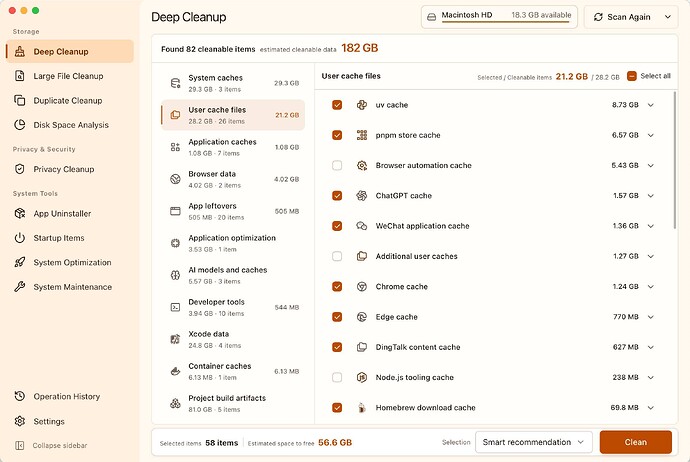Image resolution: width=690 pixels, height=462 pixels.
Task: Click the Startup Items power icon
Action: coord(20,238)
